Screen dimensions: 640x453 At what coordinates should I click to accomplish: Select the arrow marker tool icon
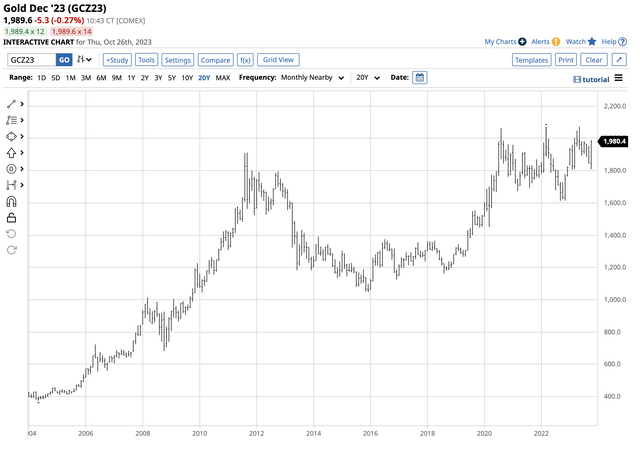click(x=11, y=153)
